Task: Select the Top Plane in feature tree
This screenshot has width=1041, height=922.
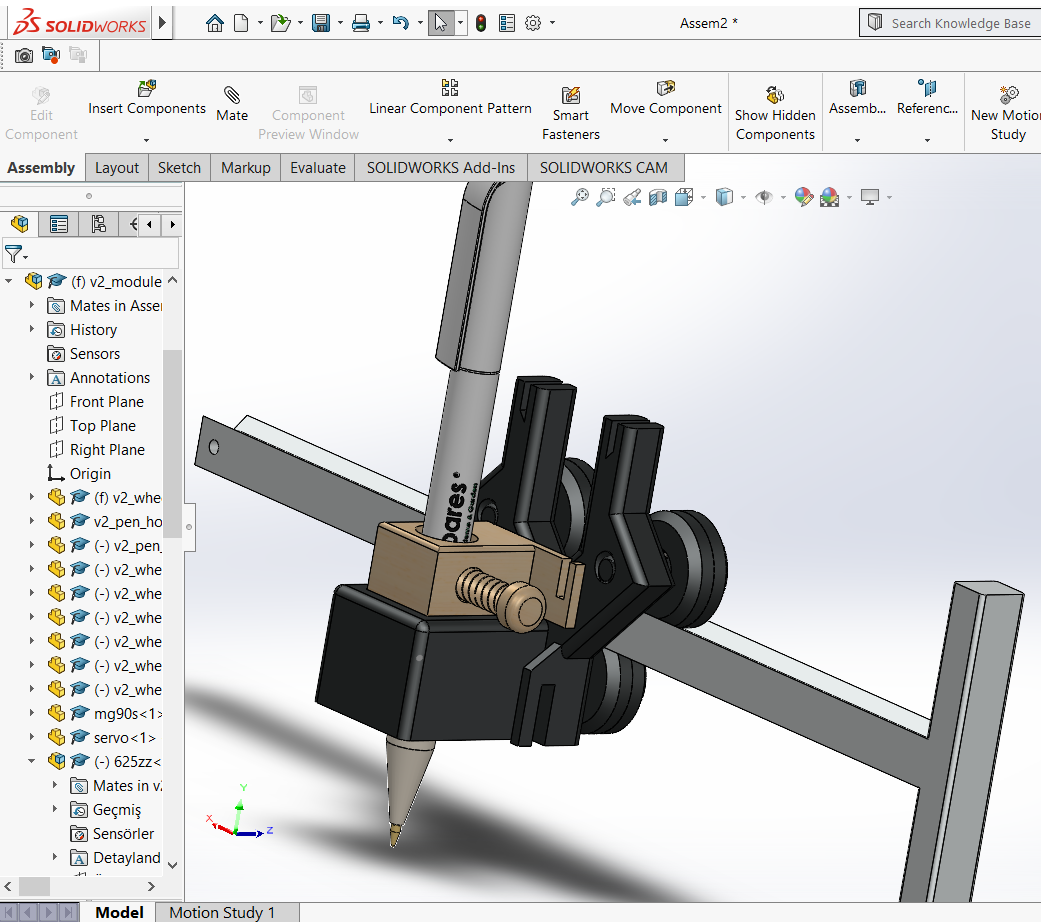Action: tap(102, 425)
